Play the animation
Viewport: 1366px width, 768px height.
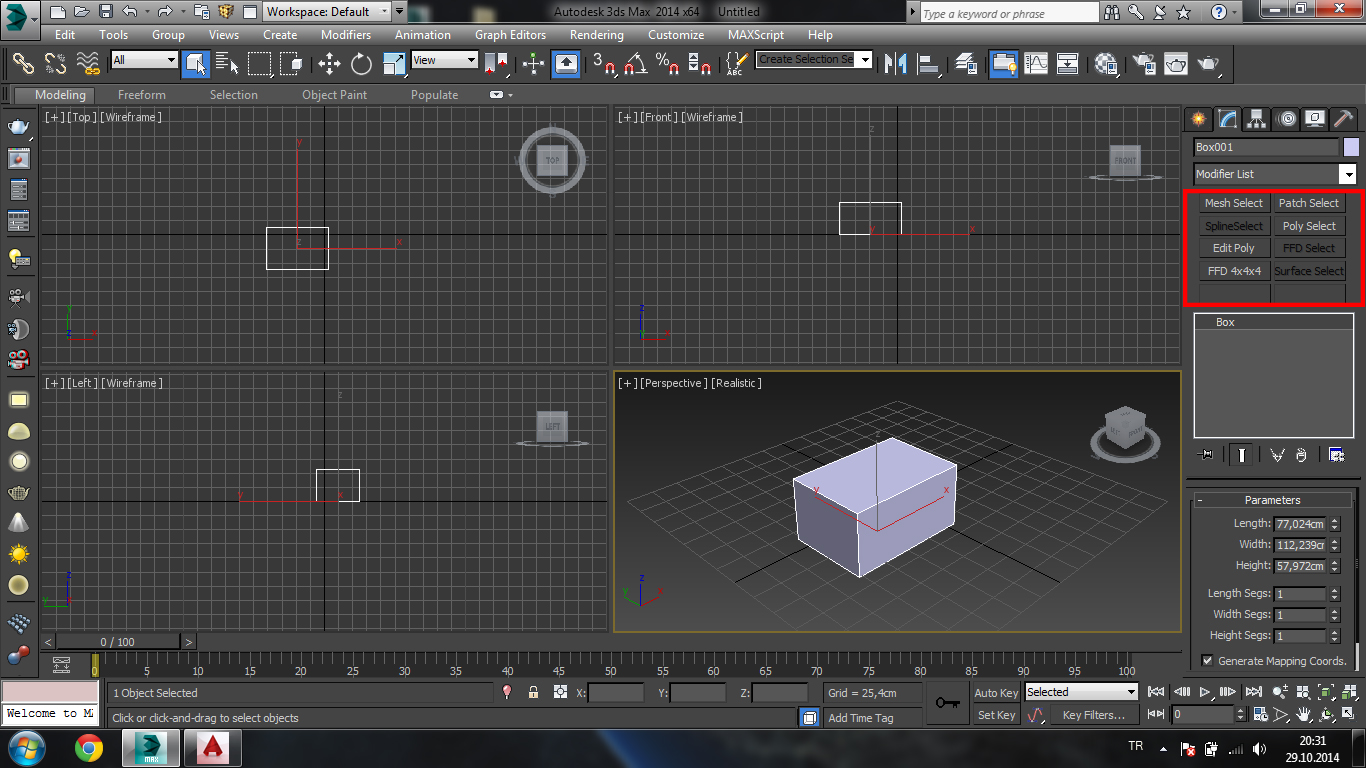click(x=1205, y=692)
